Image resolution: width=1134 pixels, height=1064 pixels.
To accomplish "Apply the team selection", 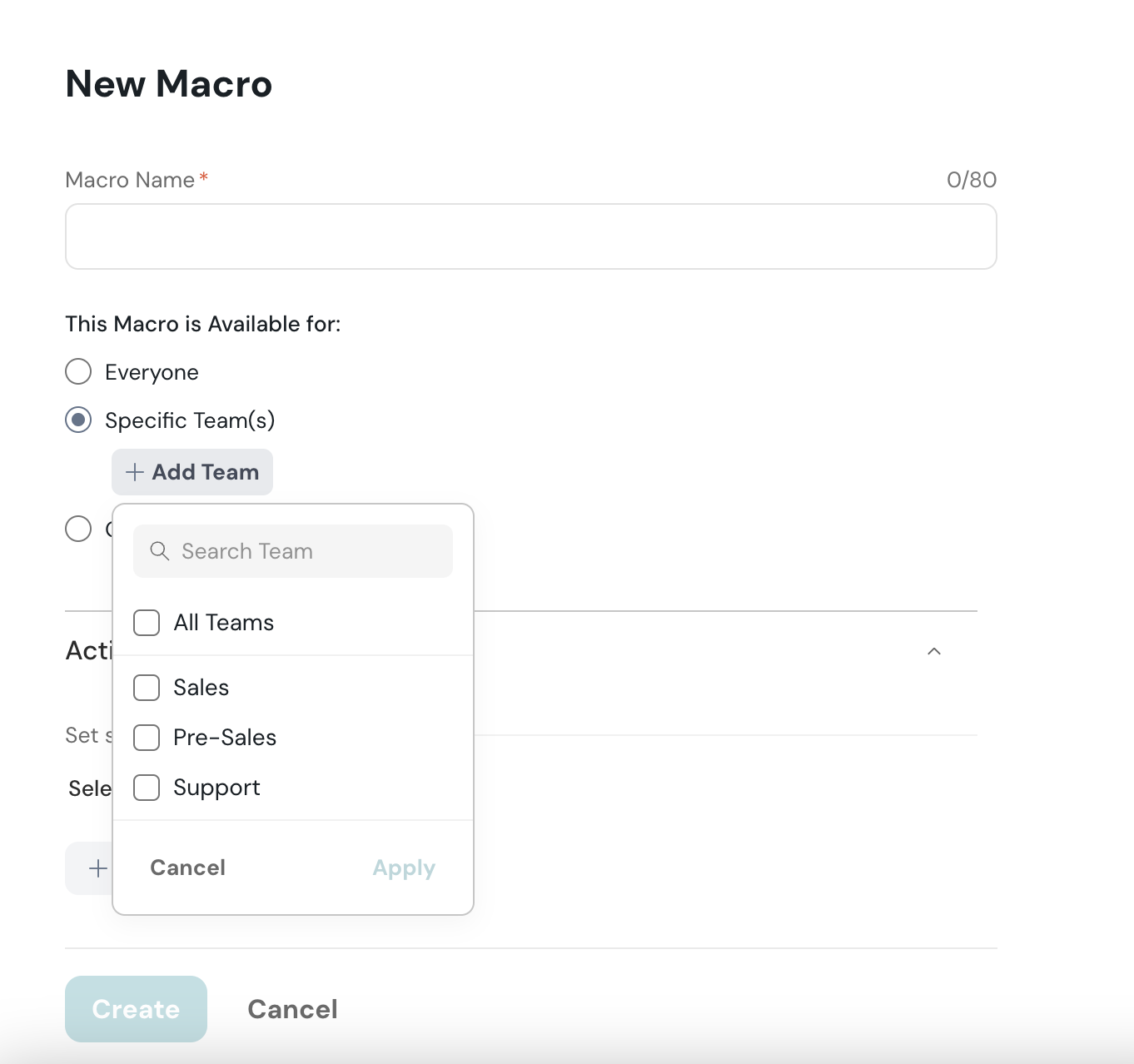I will click(404, 868).
